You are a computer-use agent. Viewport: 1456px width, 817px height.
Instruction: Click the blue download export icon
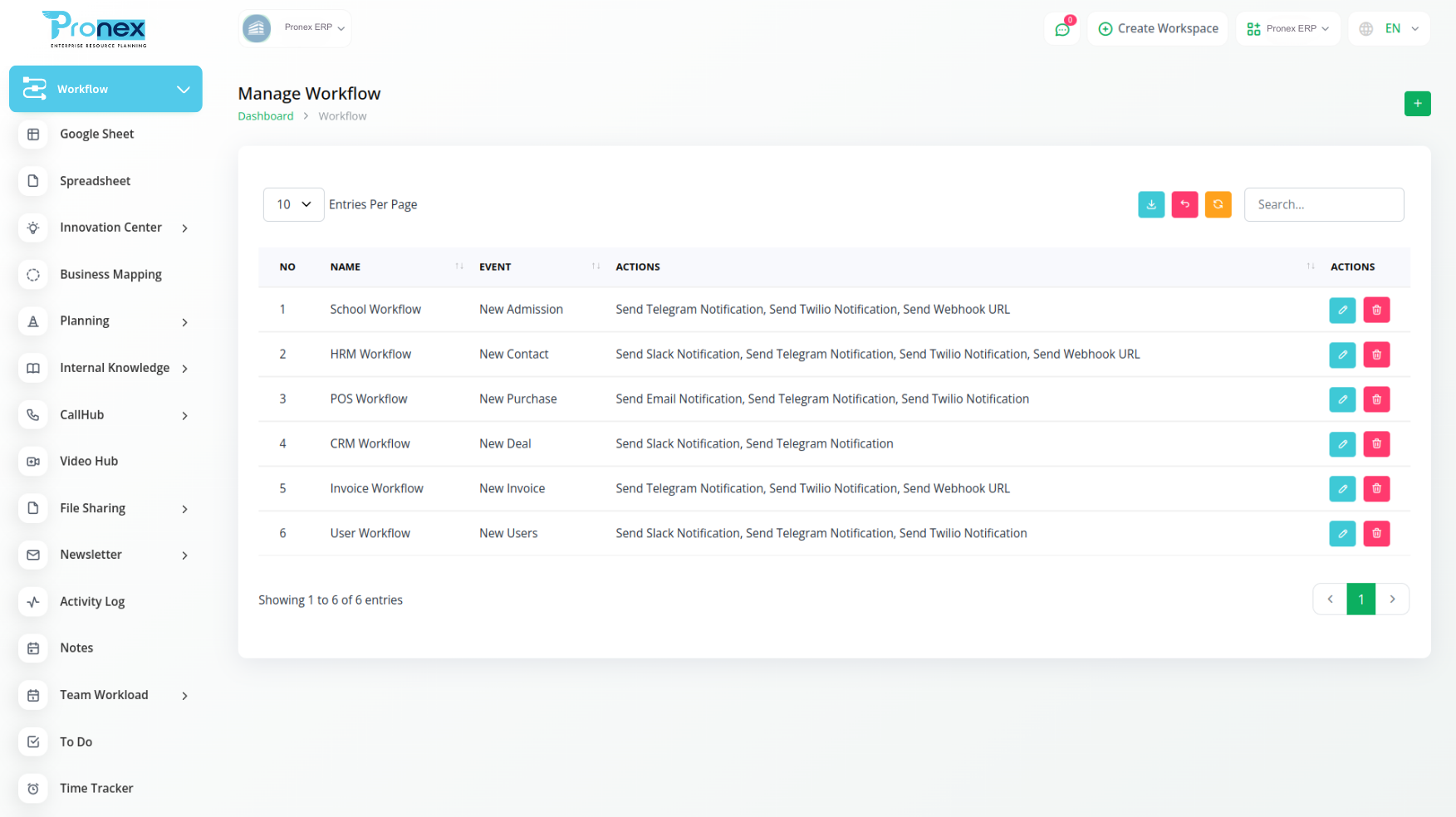click(x=1151, y=204)
